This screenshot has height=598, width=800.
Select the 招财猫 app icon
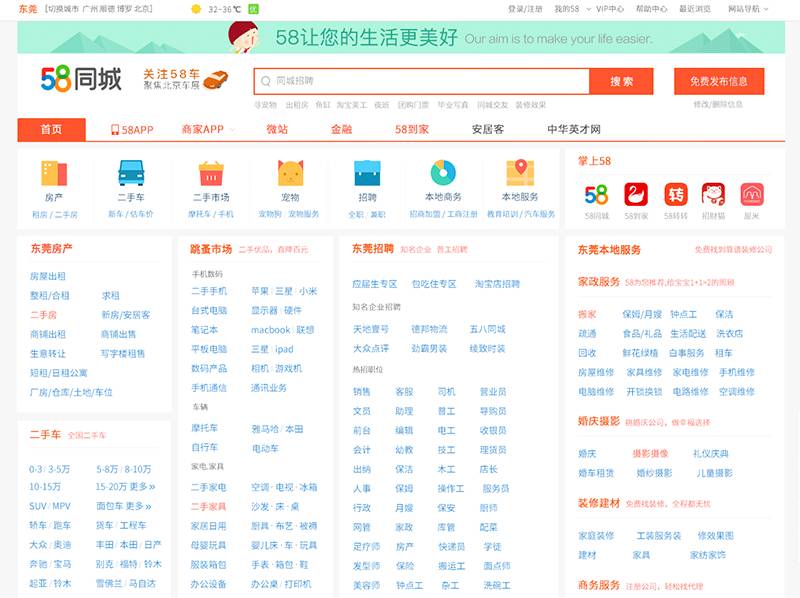pyautogui.click(x=713, y=193)
